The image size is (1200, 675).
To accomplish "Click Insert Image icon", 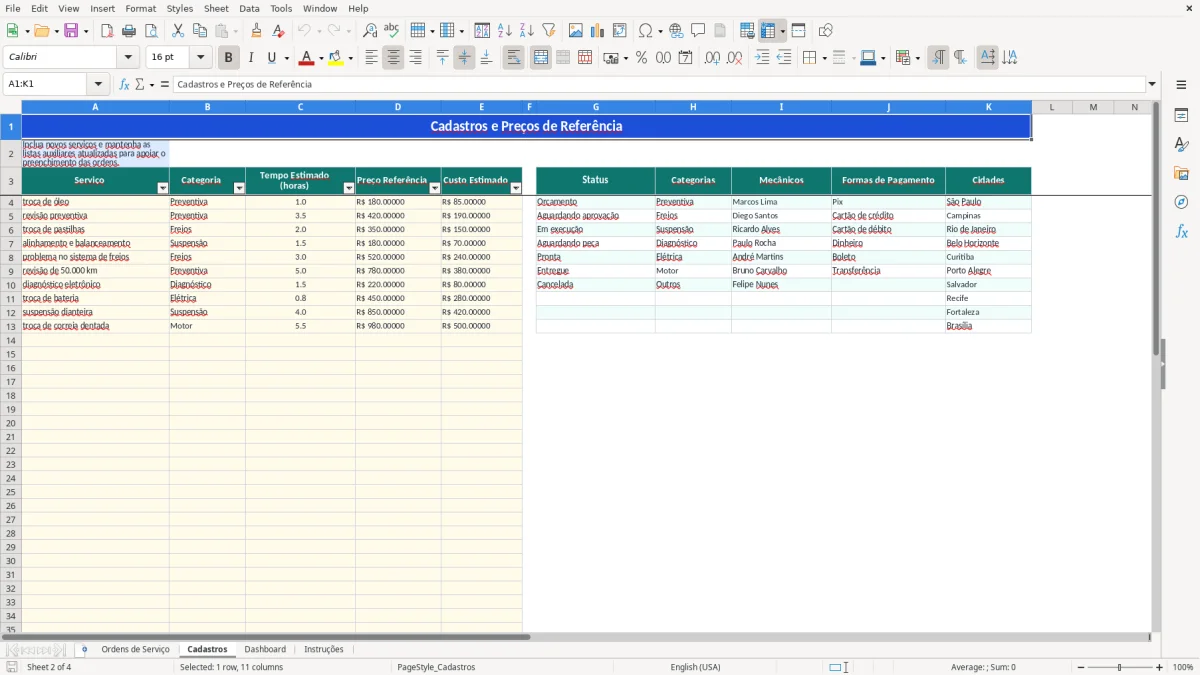I will 576,31.
